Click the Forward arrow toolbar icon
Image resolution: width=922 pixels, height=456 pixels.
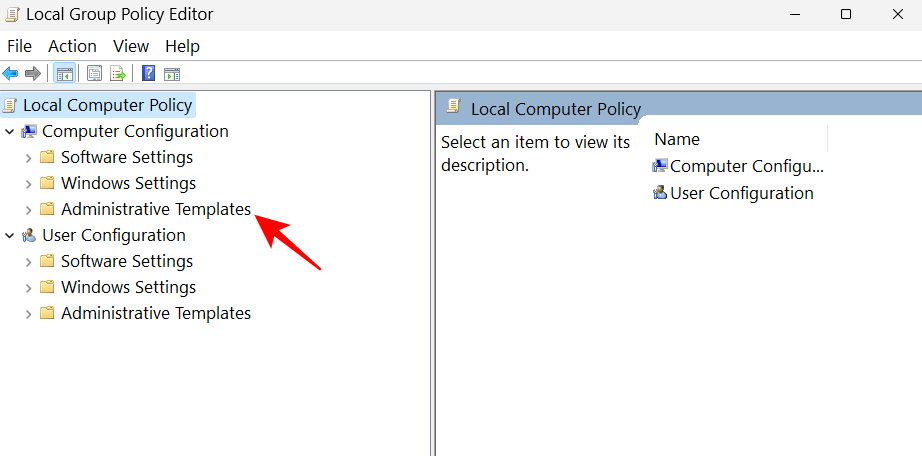tap(33, 73)
